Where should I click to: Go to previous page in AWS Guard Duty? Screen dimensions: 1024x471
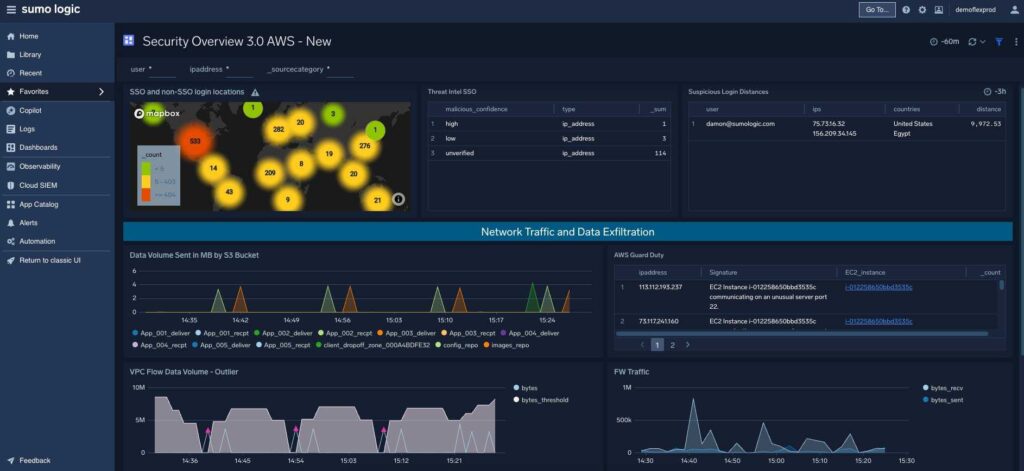(x=643, y=344)
